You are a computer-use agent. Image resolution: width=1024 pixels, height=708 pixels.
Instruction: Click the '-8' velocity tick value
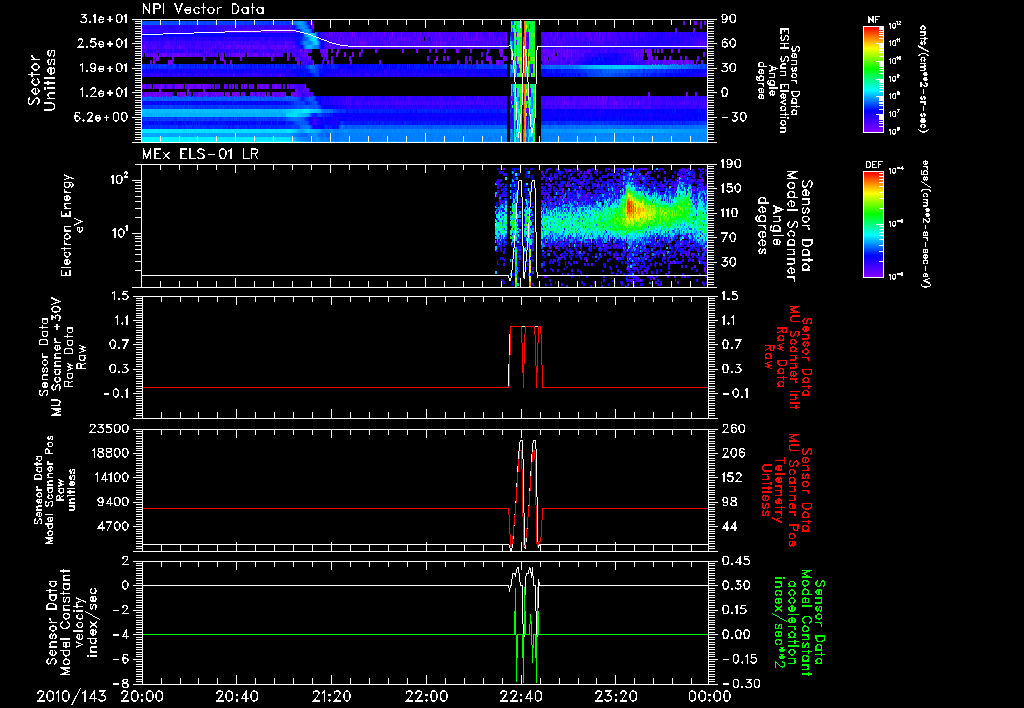coord(121,684)
